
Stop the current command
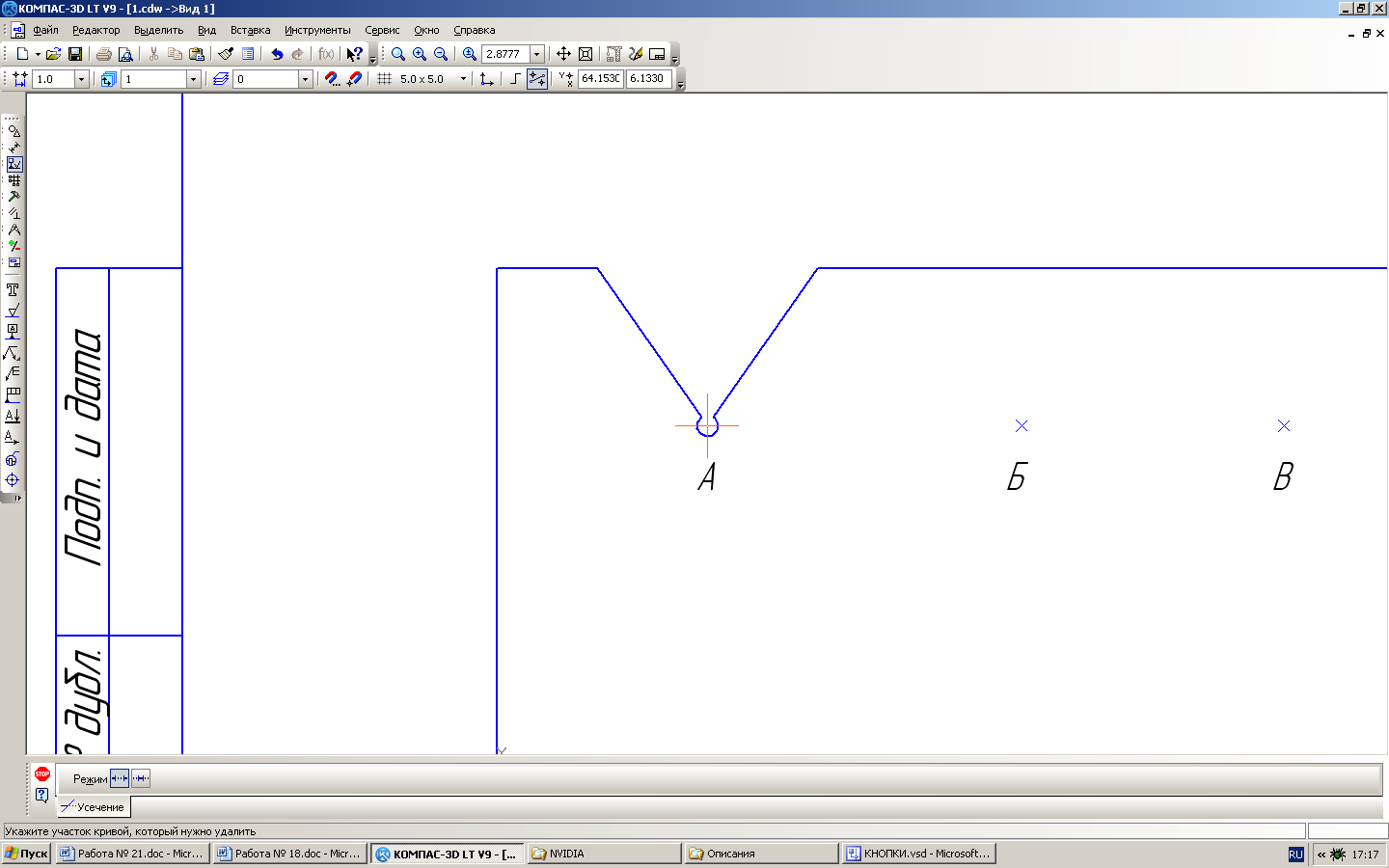(42, 773)
